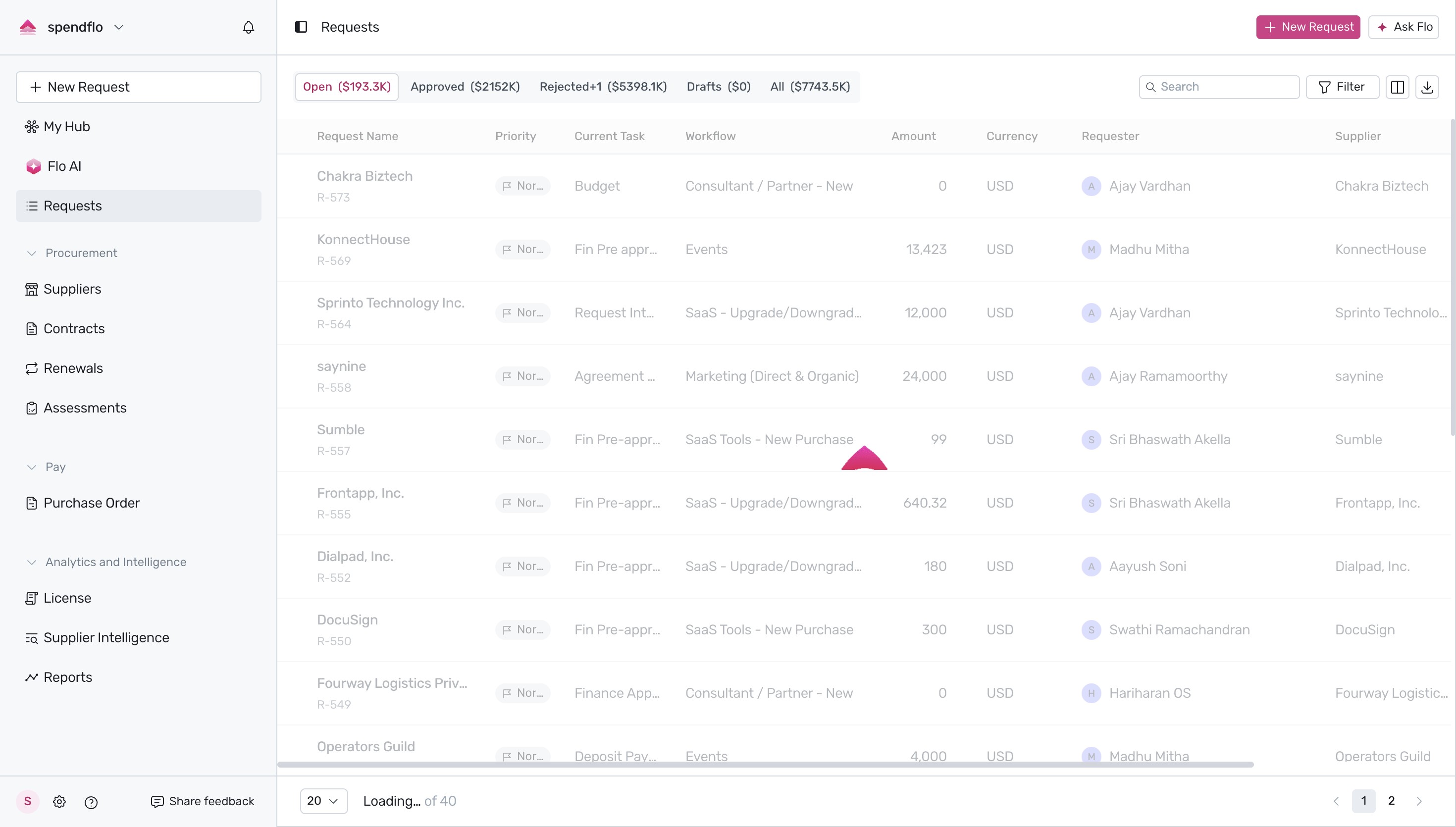1456x827 pixels.
Task: Click Request Name column header
Action: pos(357,136)
